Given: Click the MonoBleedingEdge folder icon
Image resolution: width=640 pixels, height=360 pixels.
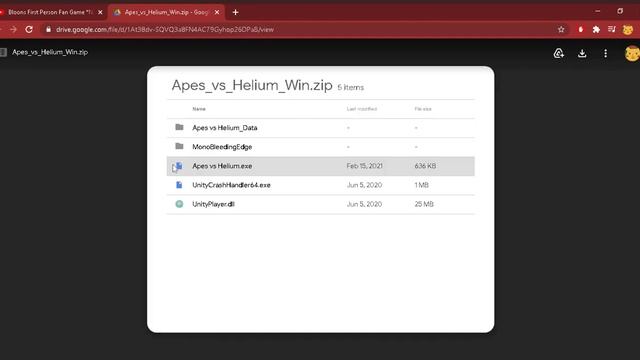Looking at the screenshot, I should 179,146.
